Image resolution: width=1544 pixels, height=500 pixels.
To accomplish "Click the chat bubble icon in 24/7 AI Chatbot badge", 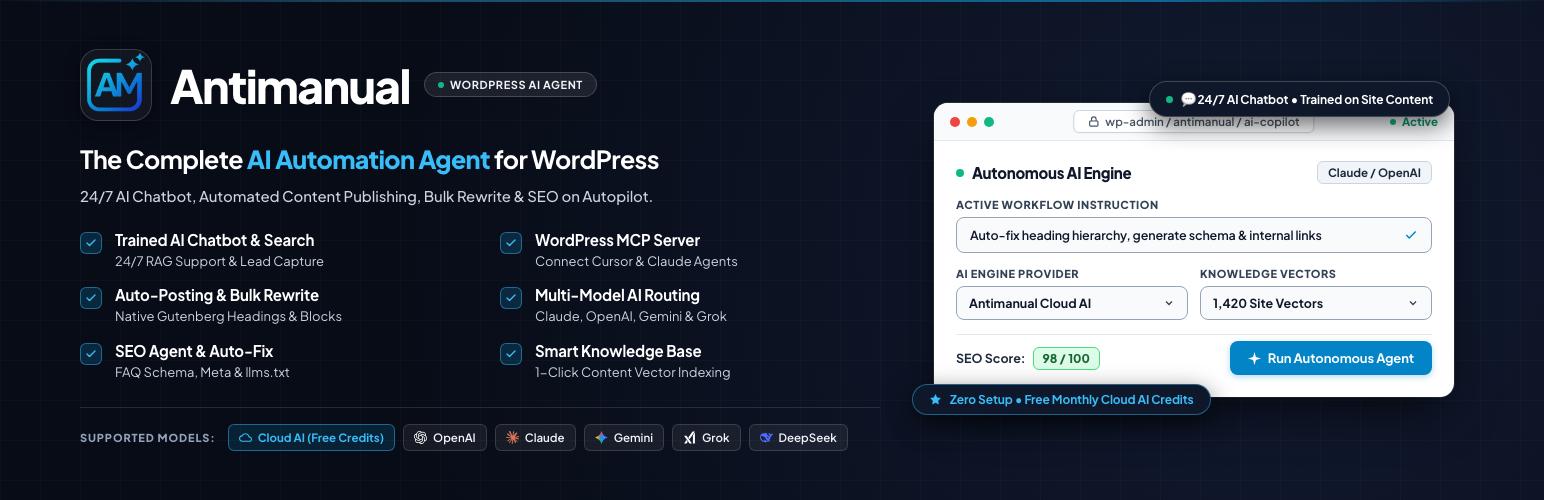I will [x=1188, y=99].
